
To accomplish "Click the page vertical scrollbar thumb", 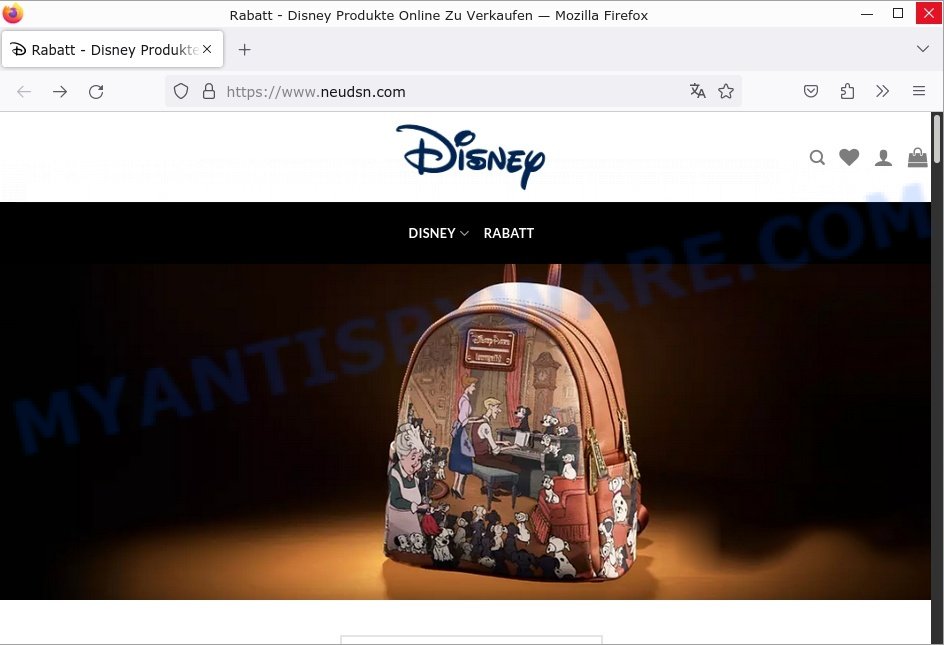I will (937, 140).
